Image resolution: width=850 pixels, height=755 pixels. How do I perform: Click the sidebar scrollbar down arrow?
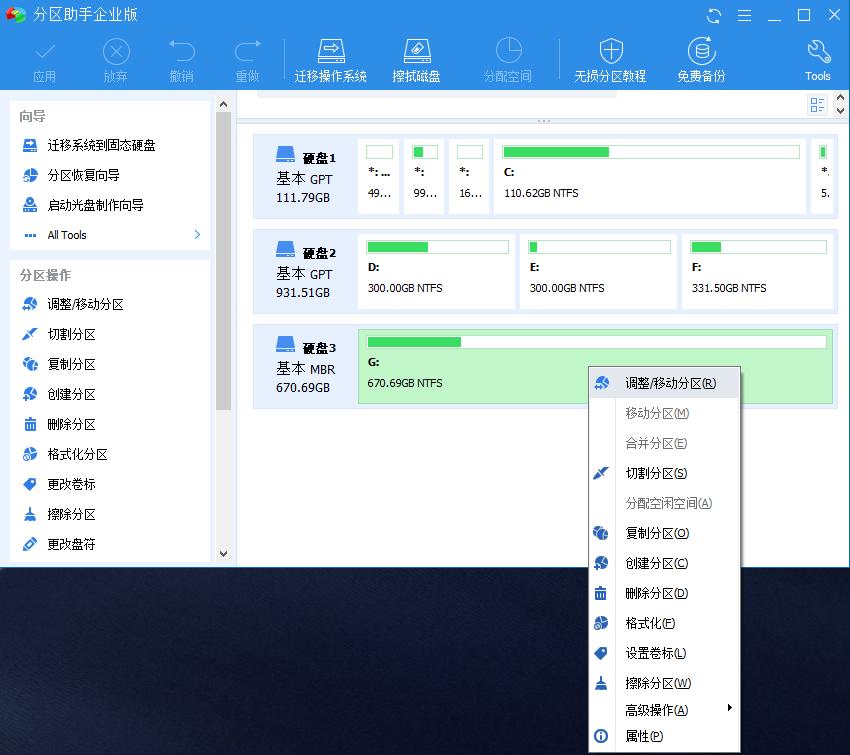click(x=224, y=554)
